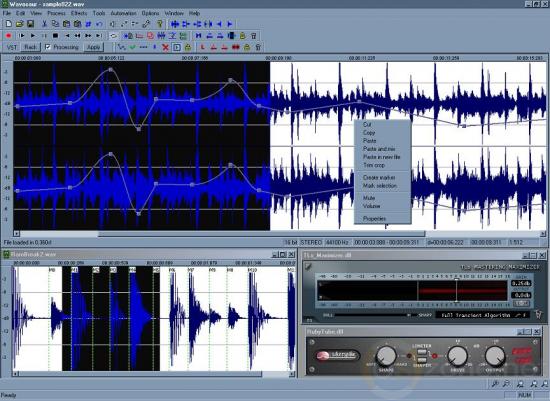Toggle the Processing checkbox
This screenshot has width=550, height=401.
(48, 47)
